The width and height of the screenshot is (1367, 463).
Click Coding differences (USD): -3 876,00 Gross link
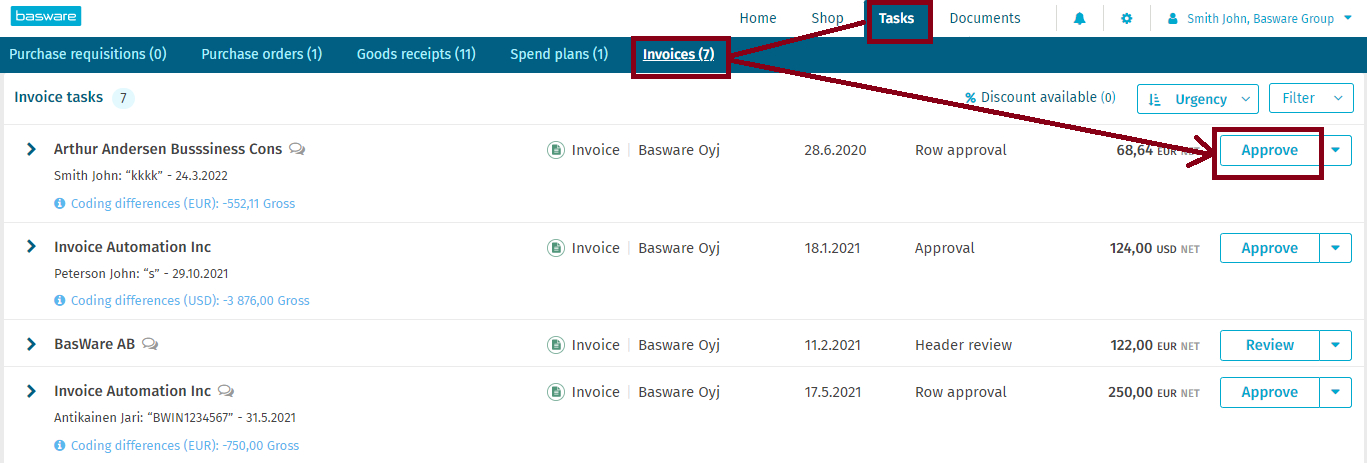190,300
